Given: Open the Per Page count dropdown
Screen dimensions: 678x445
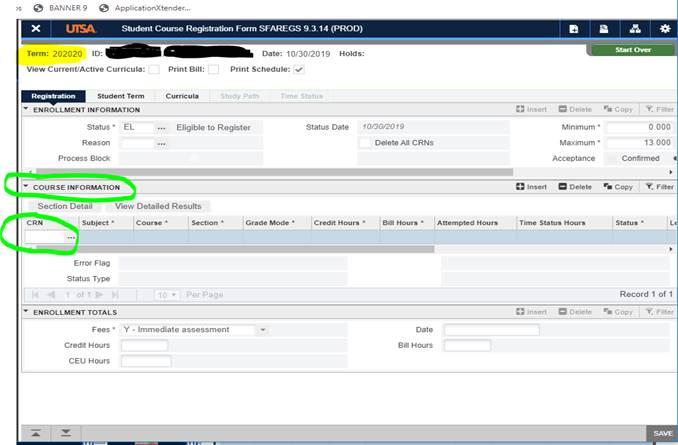Looking at the screenshot, I should tap(166, 295).
